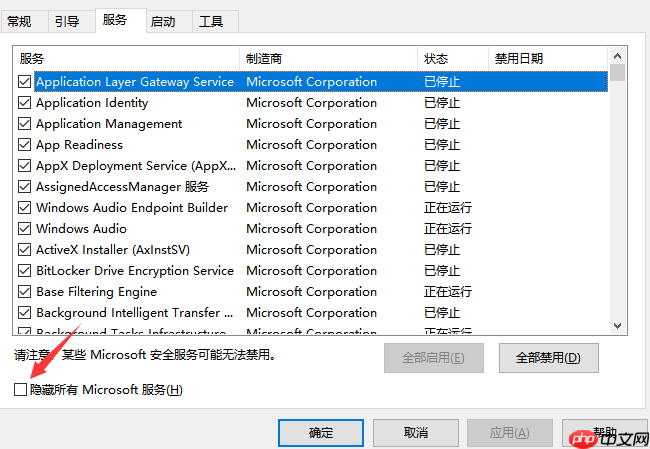Uncheck Background Intelligent Transfer checkbox
The image size is (650, 449).
(24, 313)
